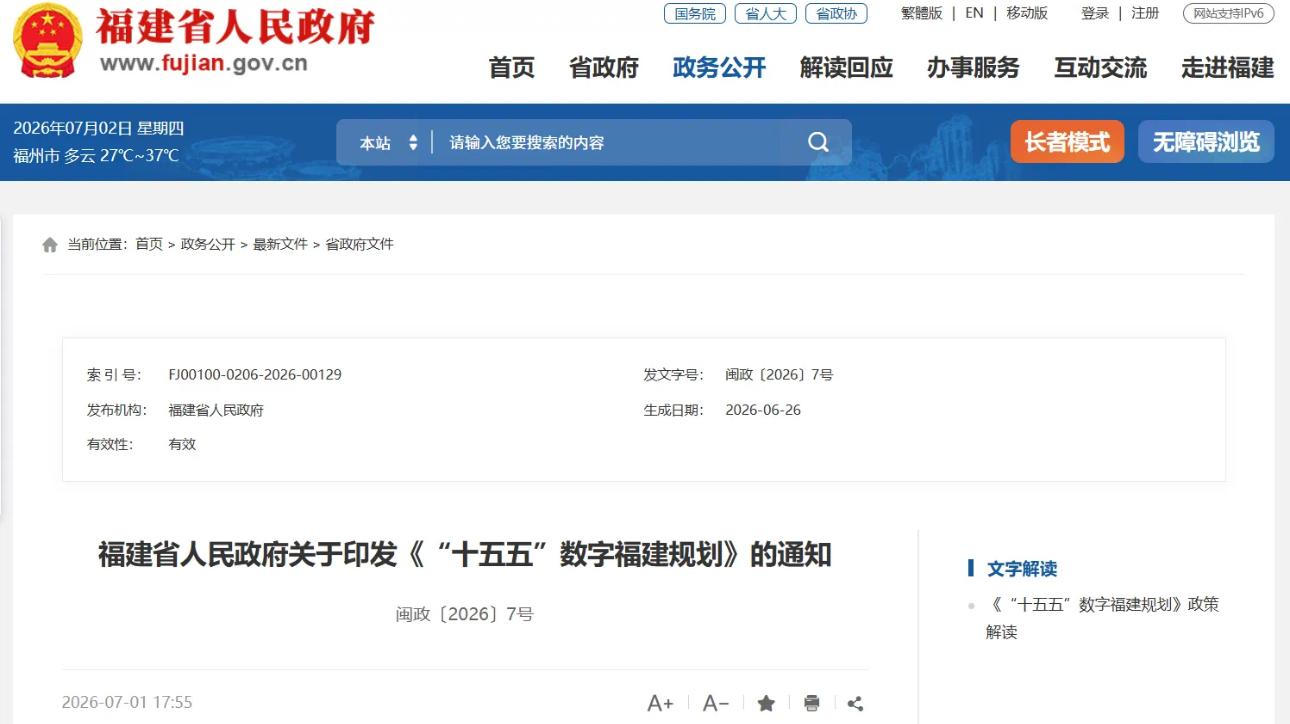Click the date 2026年07月02日 星期四

(x=99, y=128)
